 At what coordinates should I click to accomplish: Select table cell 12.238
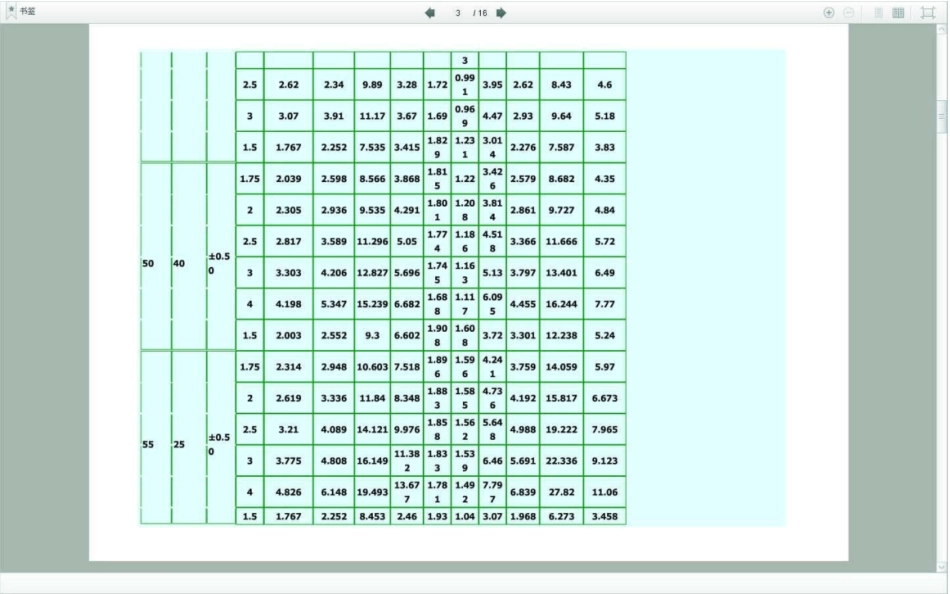click(561, 335)
